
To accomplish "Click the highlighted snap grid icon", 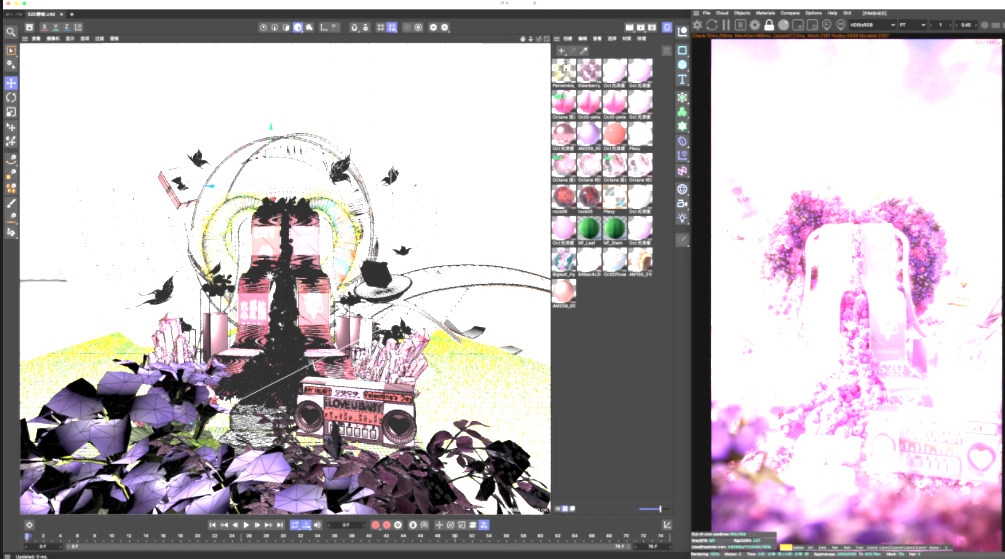I will point(392,28).
